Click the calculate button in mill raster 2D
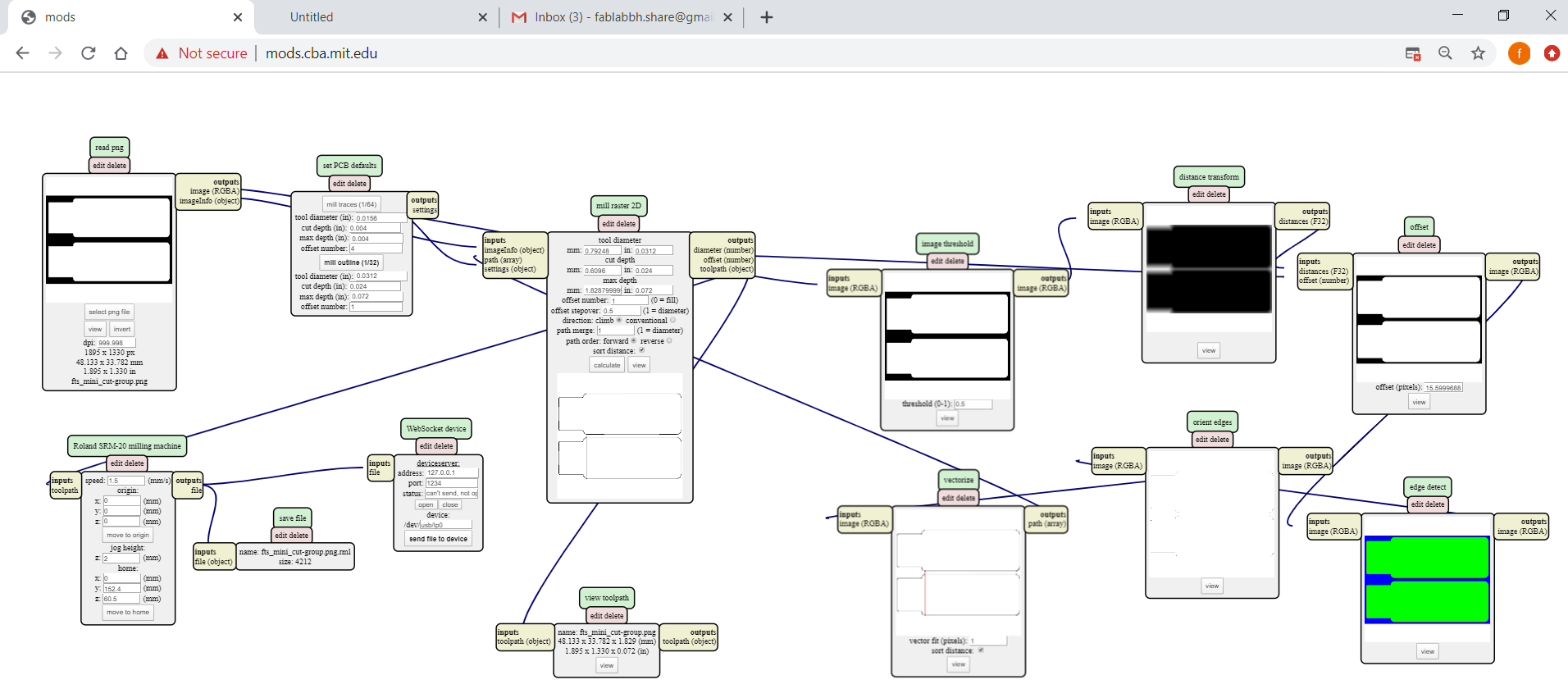 (607, 365)
